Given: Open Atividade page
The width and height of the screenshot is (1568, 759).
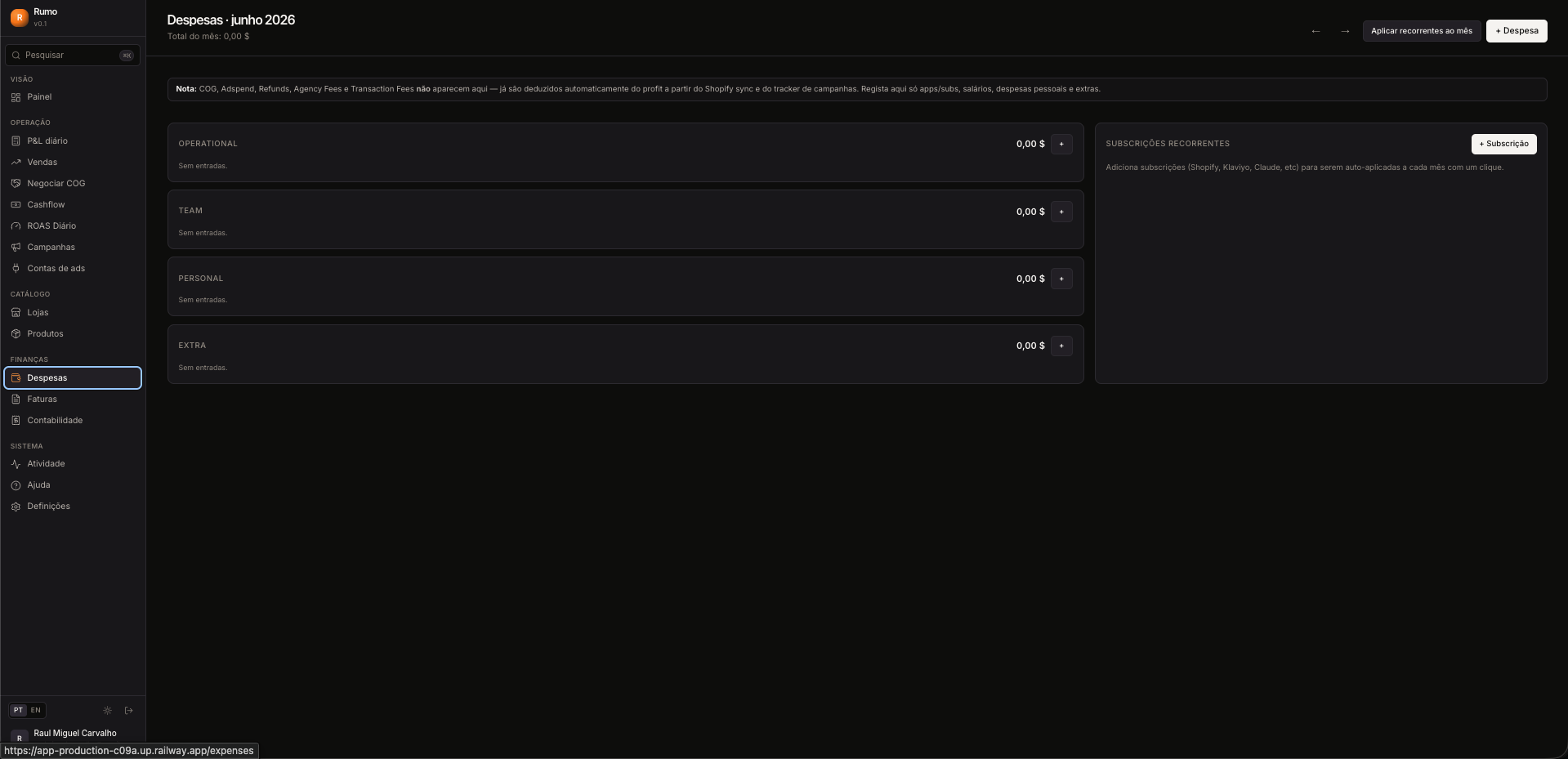Looking at the screenshot, I should coord(73,464).
